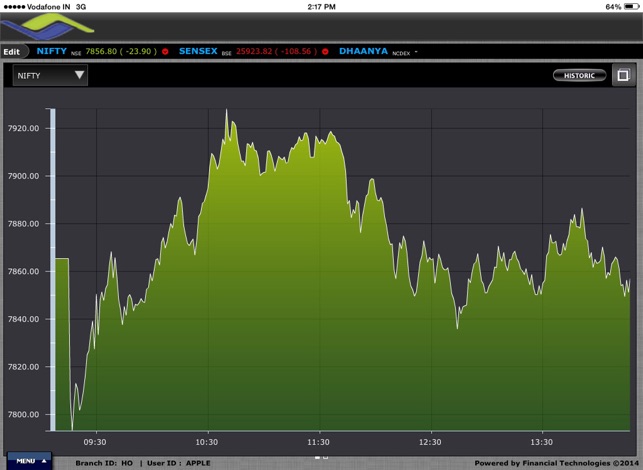Open the MENU button
The width and height of the screenshot is (643, 470).
pos(30,461)
